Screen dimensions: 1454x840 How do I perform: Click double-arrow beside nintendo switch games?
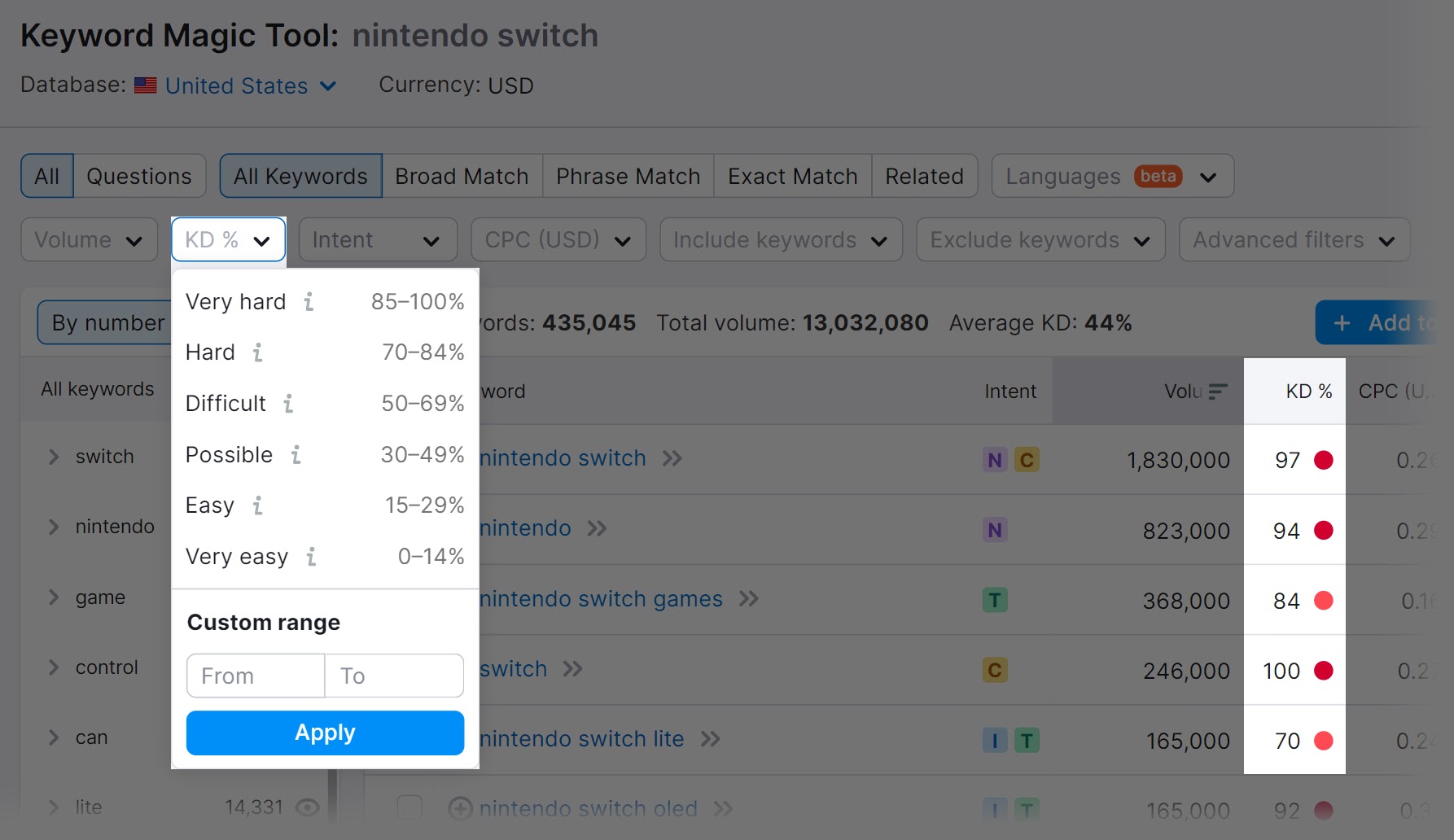pyautogui.click(x=748, y=599)
